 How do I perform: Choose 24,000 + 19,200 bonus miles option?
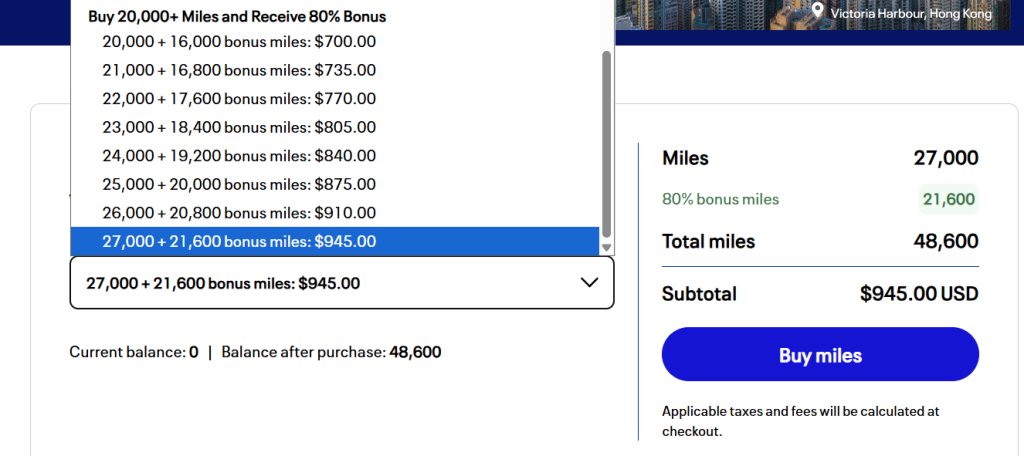click(239, 156)
